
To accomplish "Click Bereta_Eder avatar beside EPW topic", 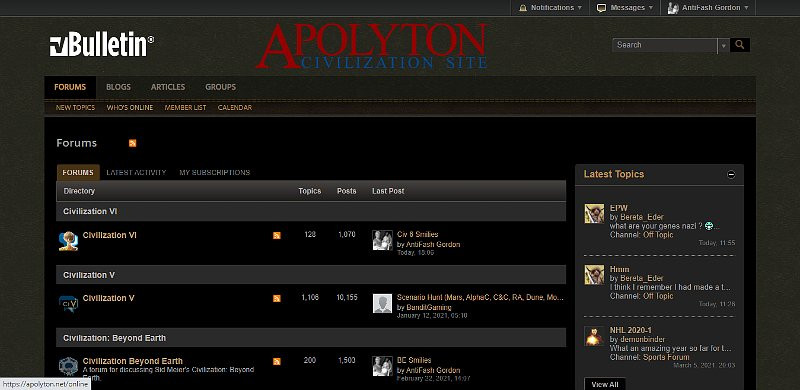I will point(594,213).
